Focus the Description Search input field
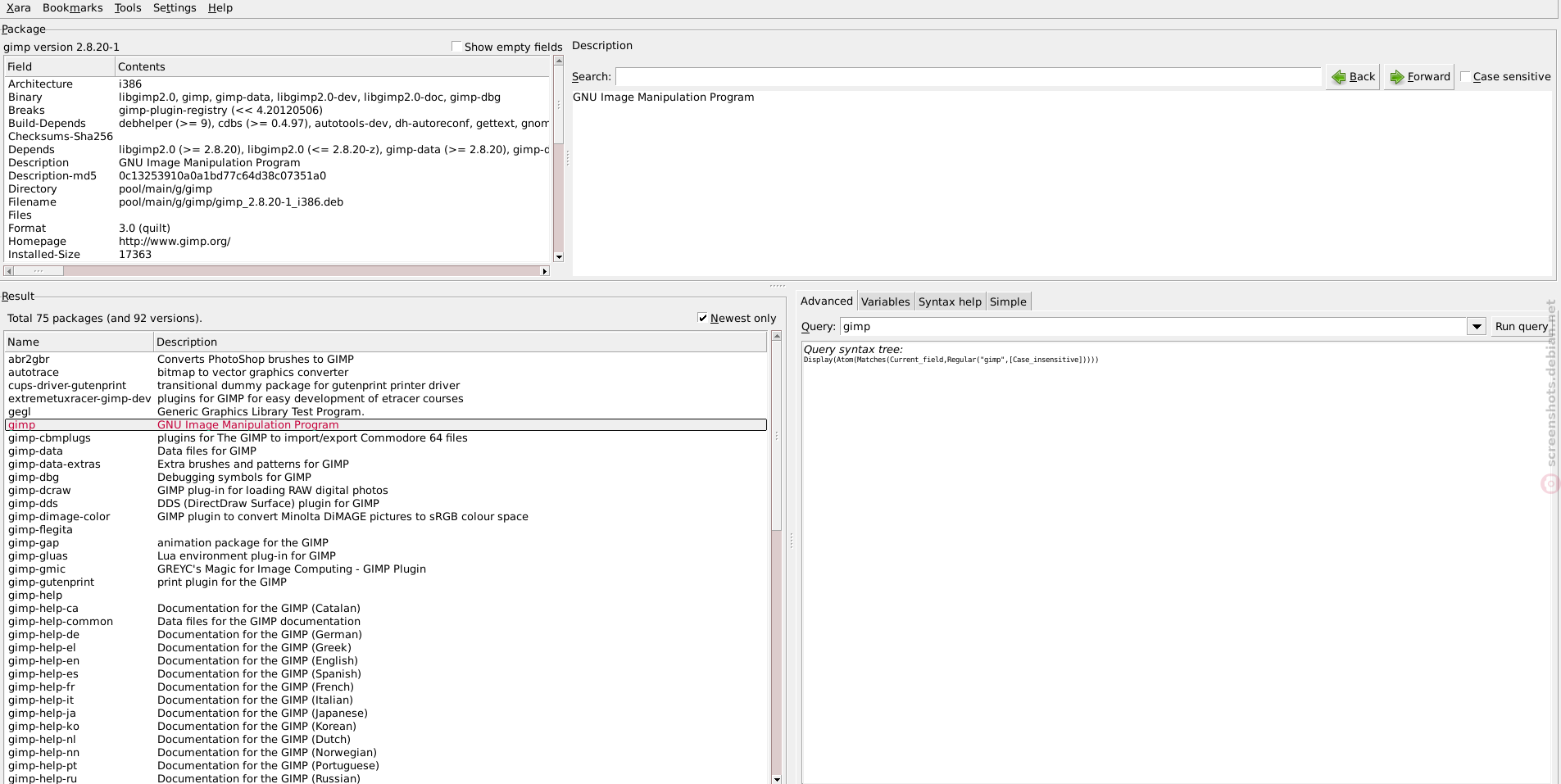 point(968,77)
